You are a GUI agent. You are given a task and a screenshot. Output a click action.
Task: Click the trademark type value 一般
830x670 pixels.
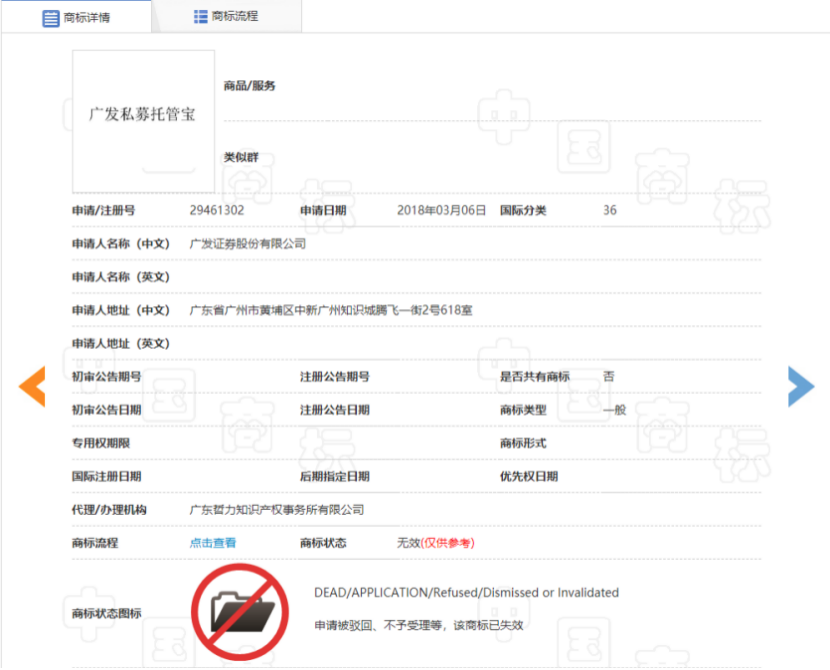(x=615, y=410)
